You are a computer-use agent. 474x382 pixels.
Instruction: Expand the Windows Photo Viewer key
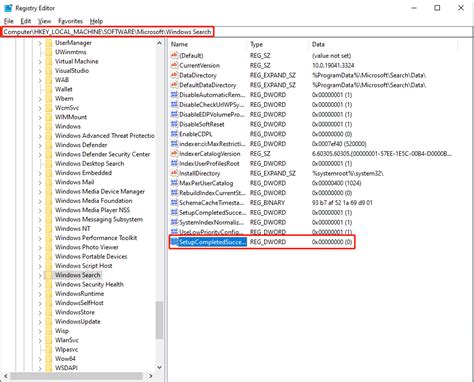tap(40, 247)
